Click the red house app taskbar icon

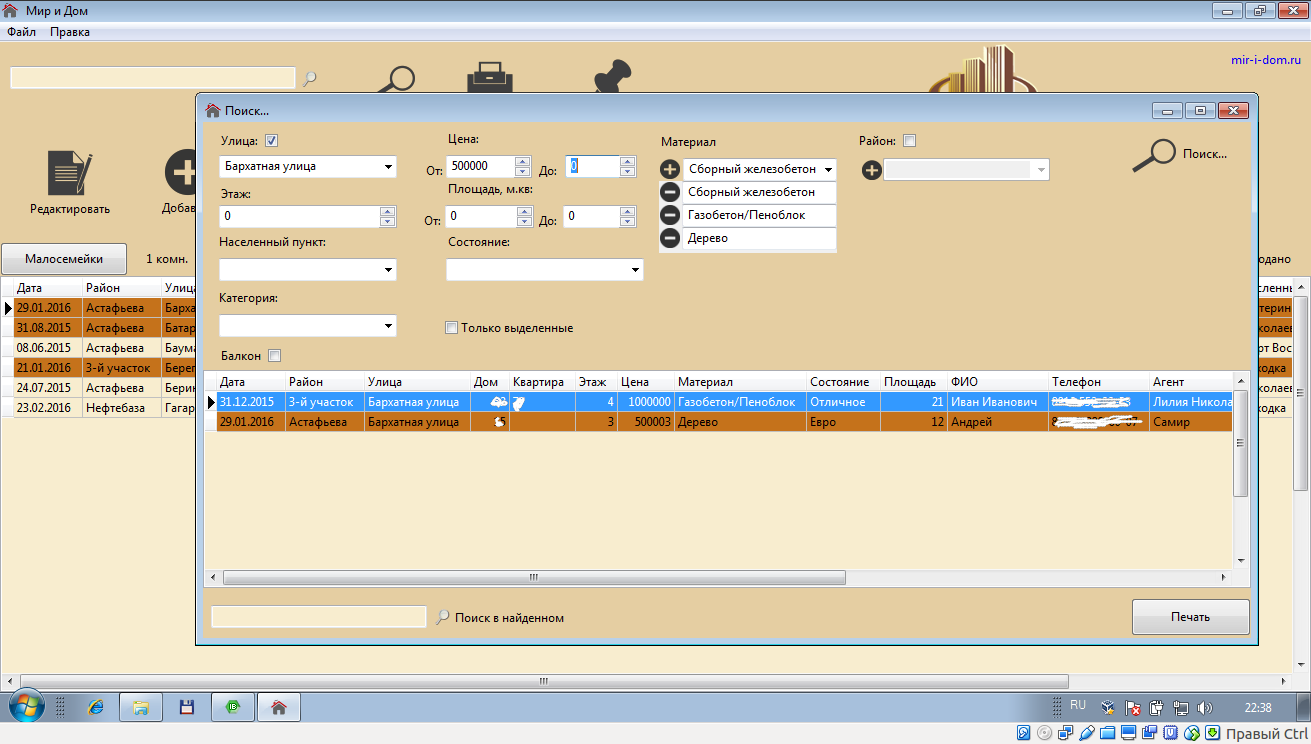point(279,707)
